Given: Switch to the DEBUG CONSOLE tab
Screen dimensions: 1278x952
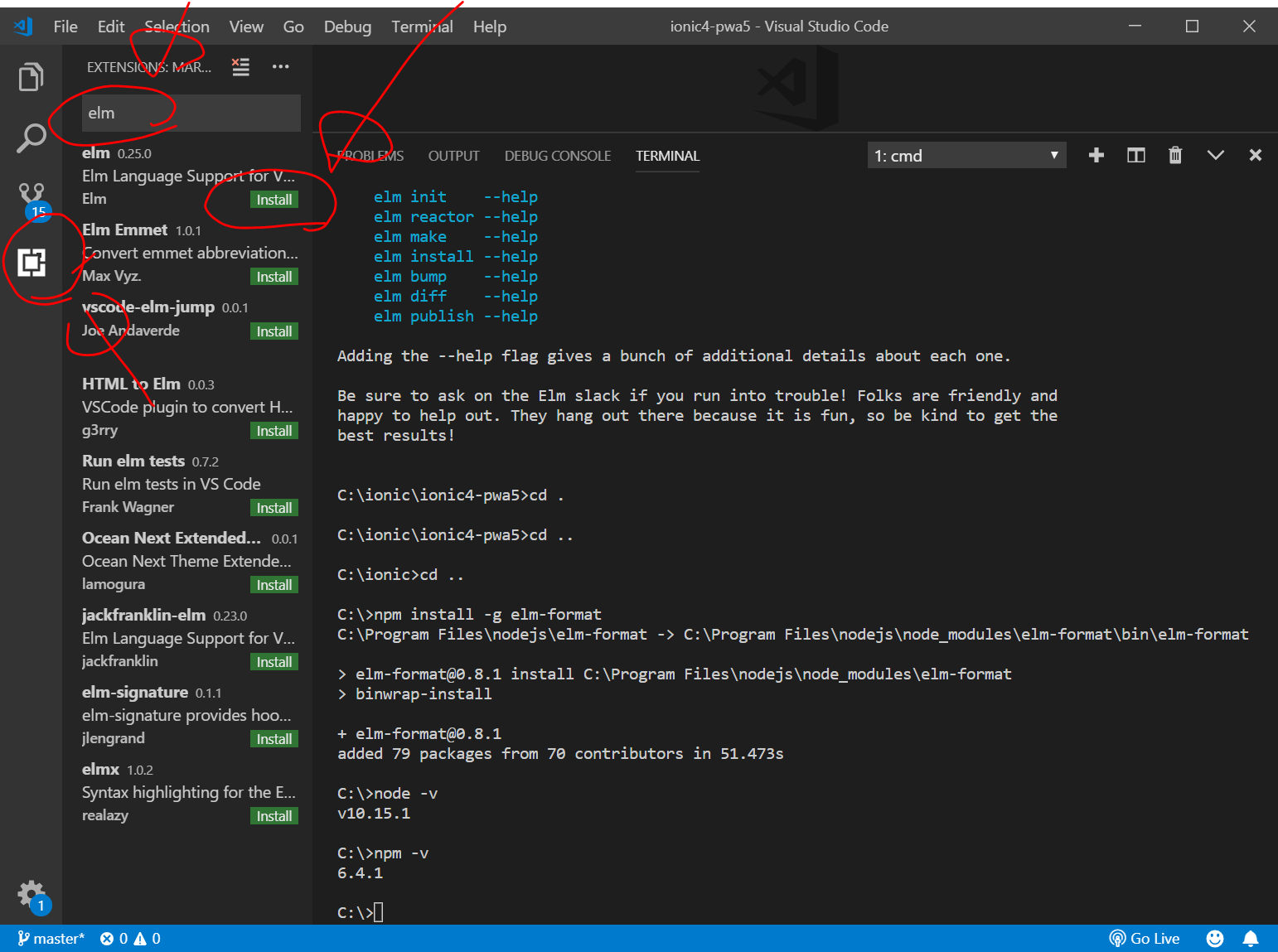Looking at the screenshot, I should point(557,156).
